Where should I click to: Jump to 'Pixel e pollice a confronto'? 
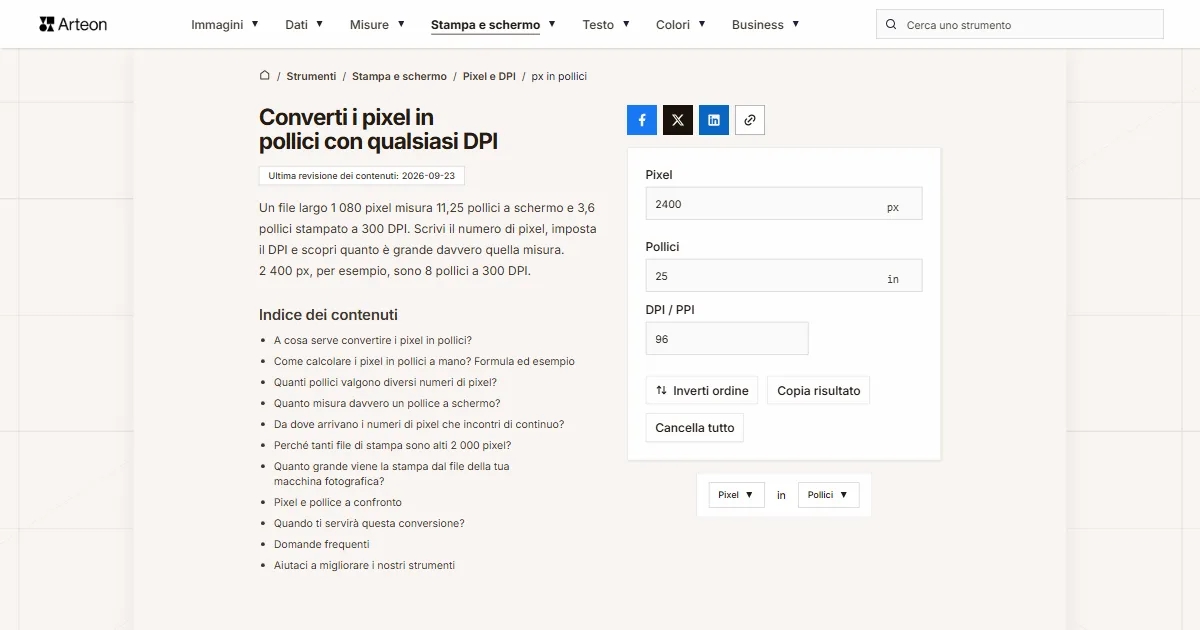point(338,502)
